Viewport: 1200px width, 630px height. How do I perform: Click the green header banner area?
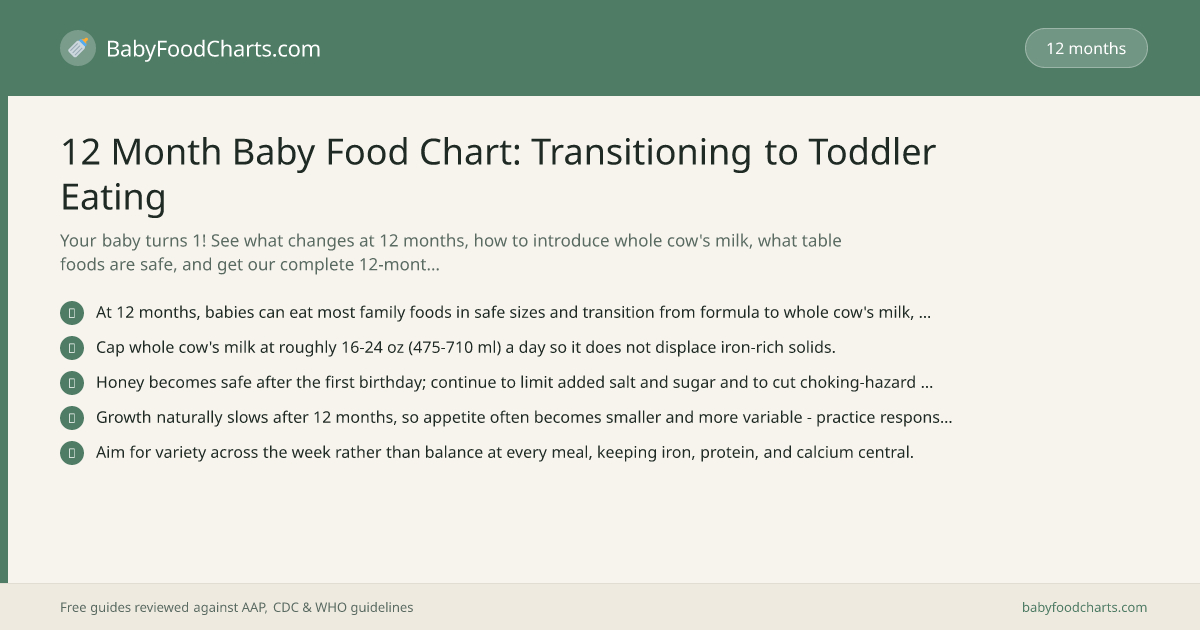[600, 48]
